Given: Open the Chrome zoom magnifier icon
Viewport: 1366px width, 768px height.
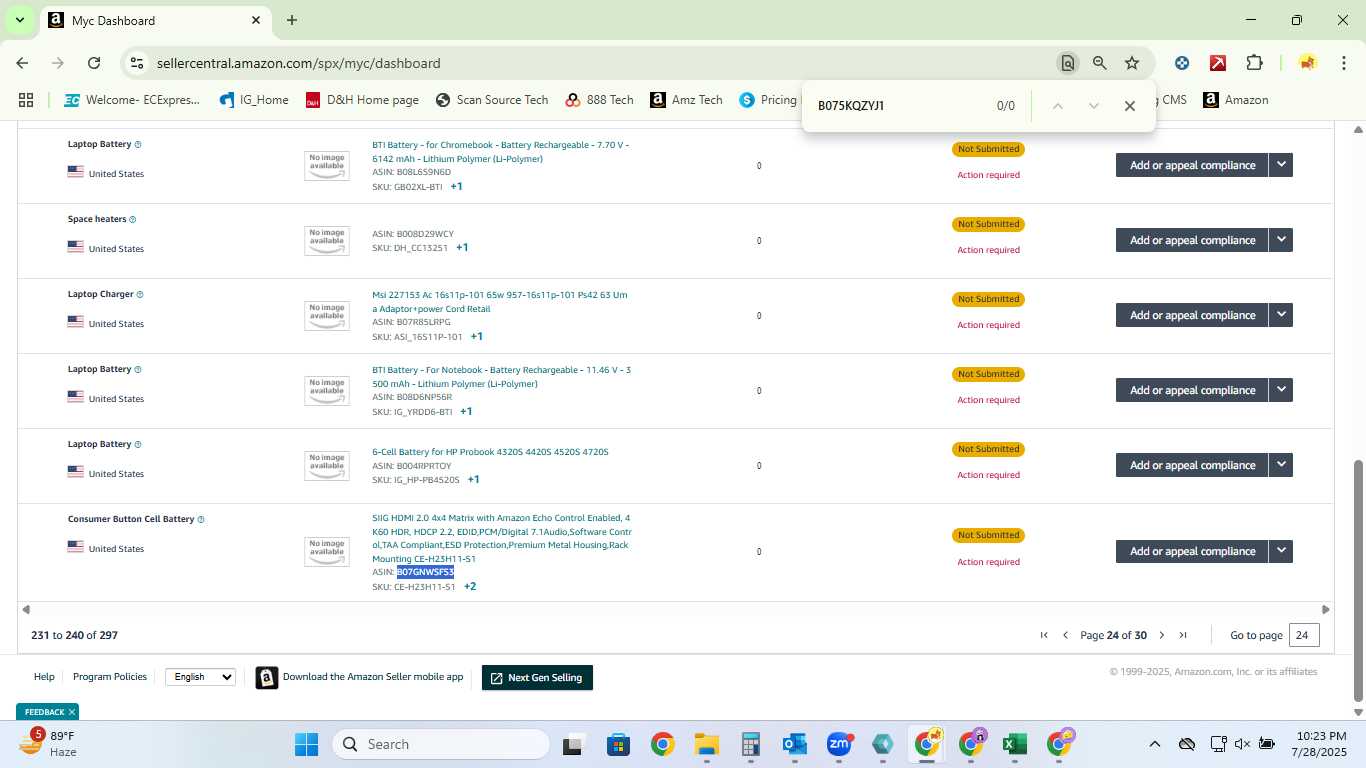Looking at the screenshot, I should point(1100,63).
